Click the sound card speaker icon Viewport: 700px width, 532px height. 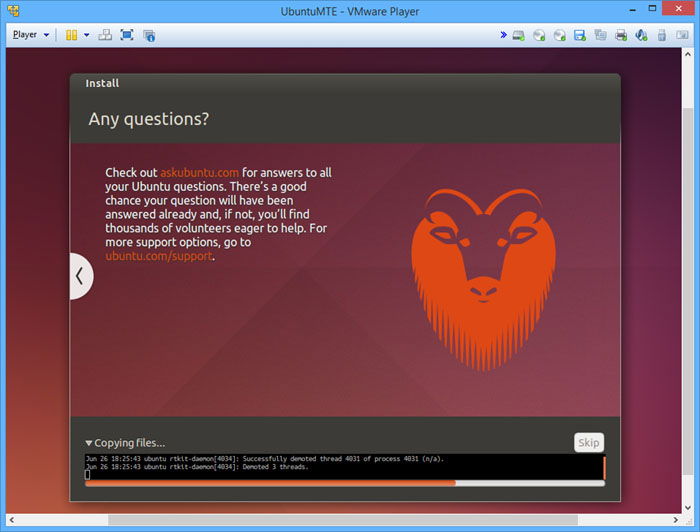pyautogui.click(x=642, y=35)
